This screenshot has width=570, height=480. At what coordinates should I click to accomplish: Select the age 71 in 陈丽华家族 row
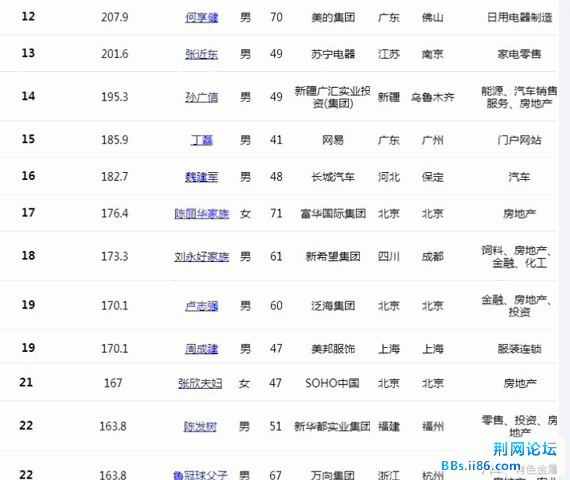276,213
